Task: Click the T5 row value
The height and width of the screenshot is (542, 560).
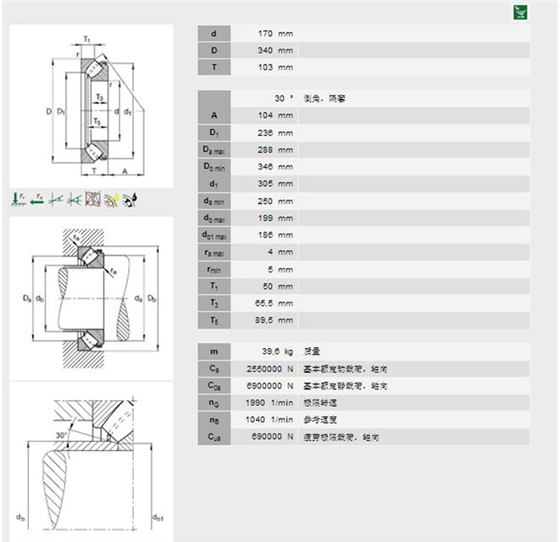Action: (274, 320)
